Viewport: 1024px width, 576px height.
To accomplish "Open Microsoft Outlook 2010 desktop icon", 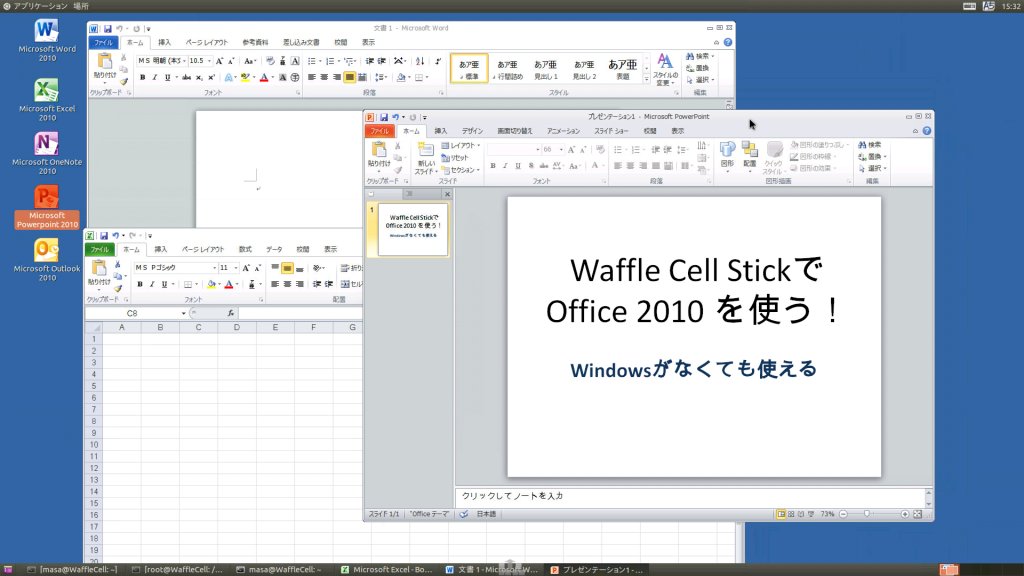I will point(46,259).
